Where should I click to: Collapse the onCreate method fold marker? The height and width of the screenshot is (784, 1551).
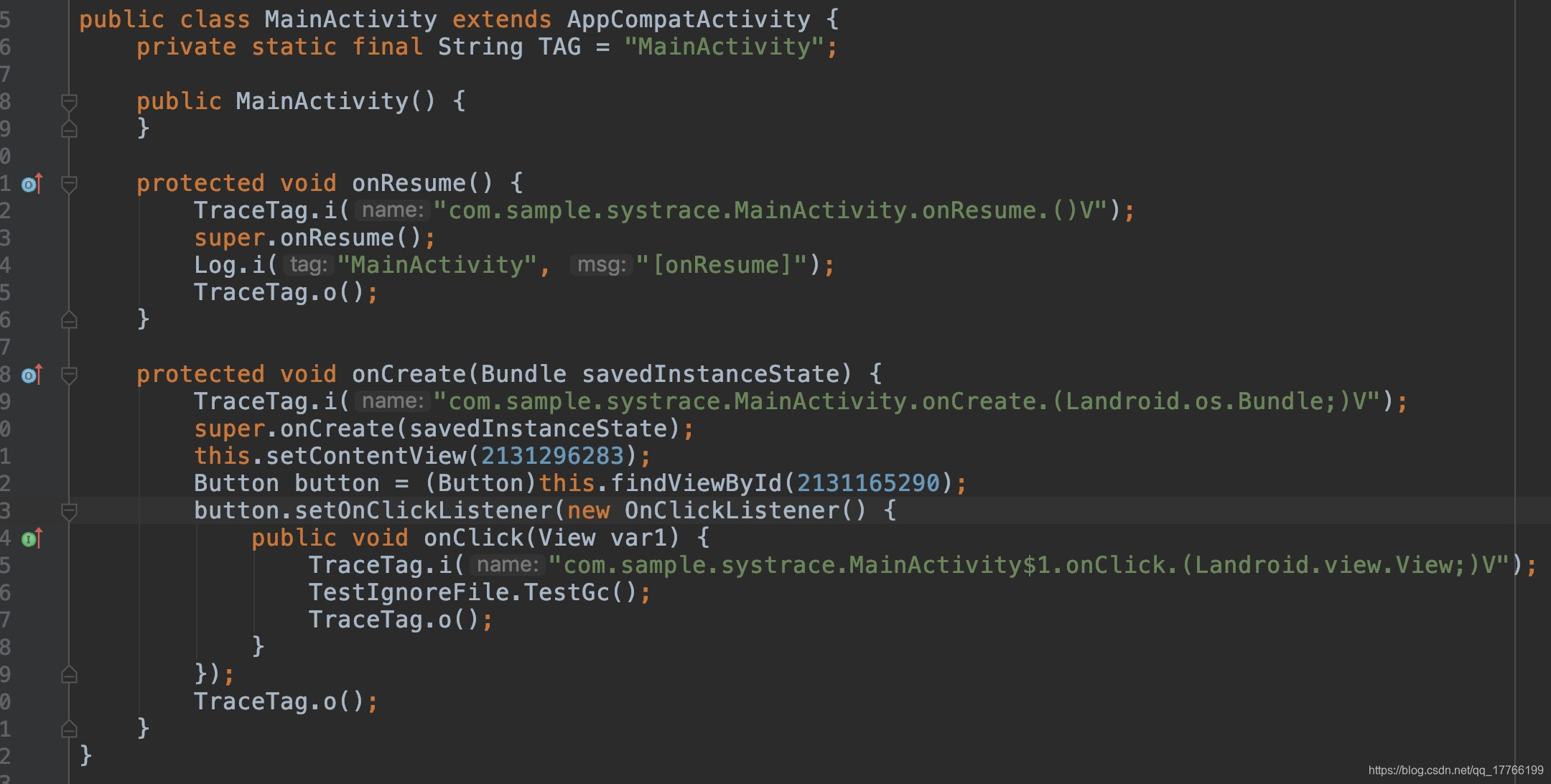point(69,375)
